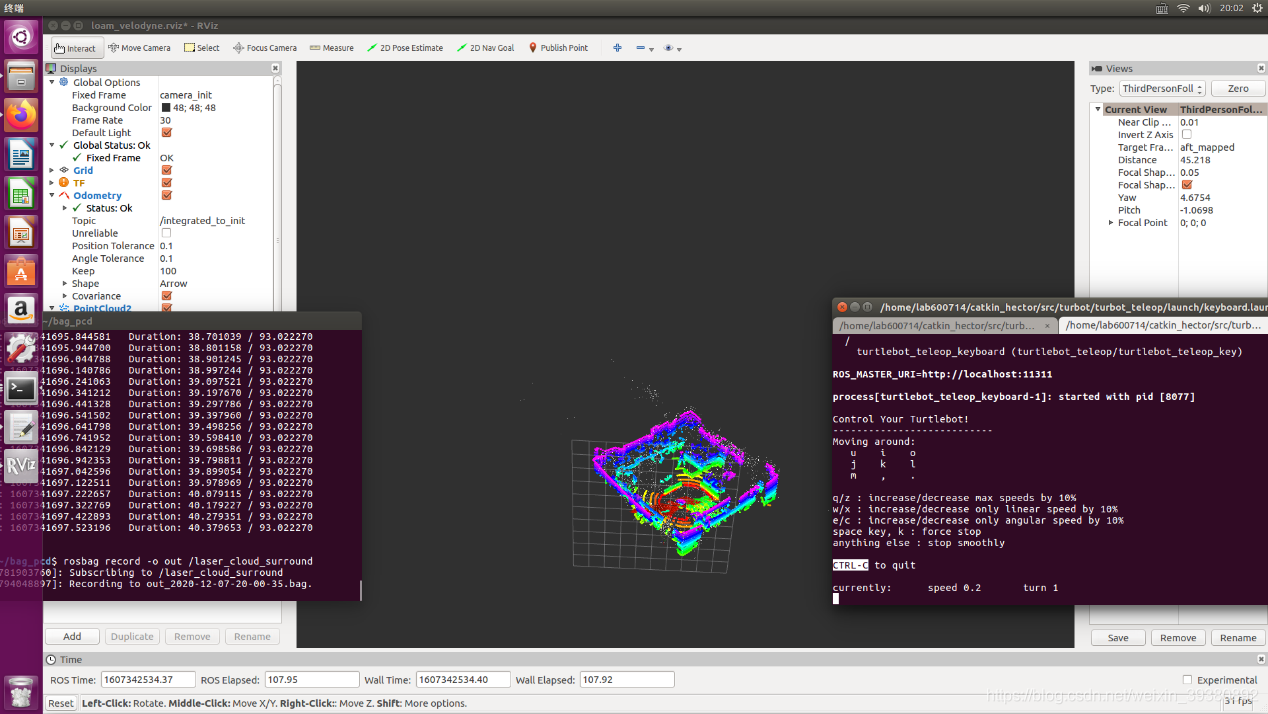The width and height of the screenshot is (1268, 714).
Task: Open LibreOffice Calc from the dock
Action: click(x=20, y=193)
